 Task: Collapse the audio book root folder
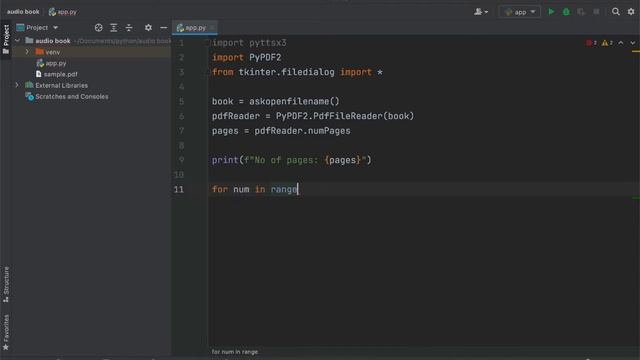click(x=17, y=40)
